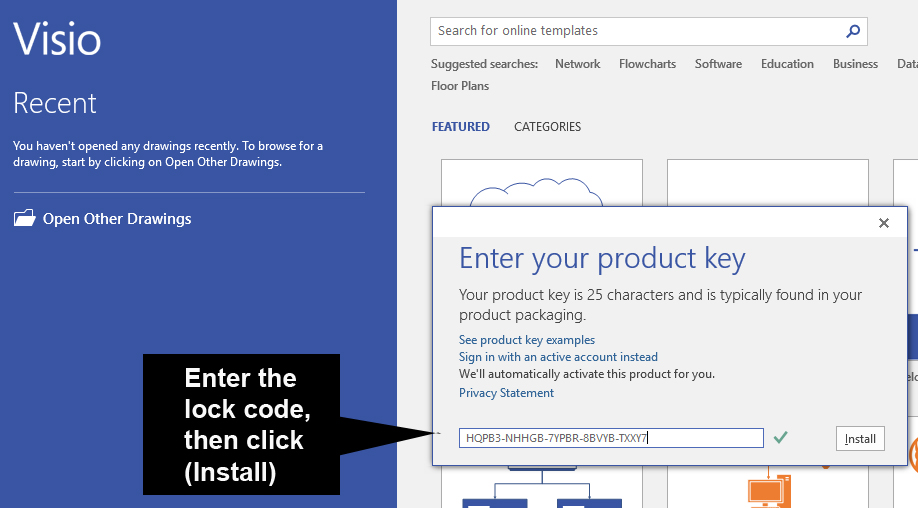Select the Flowcharts suggested search
This screenshot has height=508, width=918.
click(647, 64)
